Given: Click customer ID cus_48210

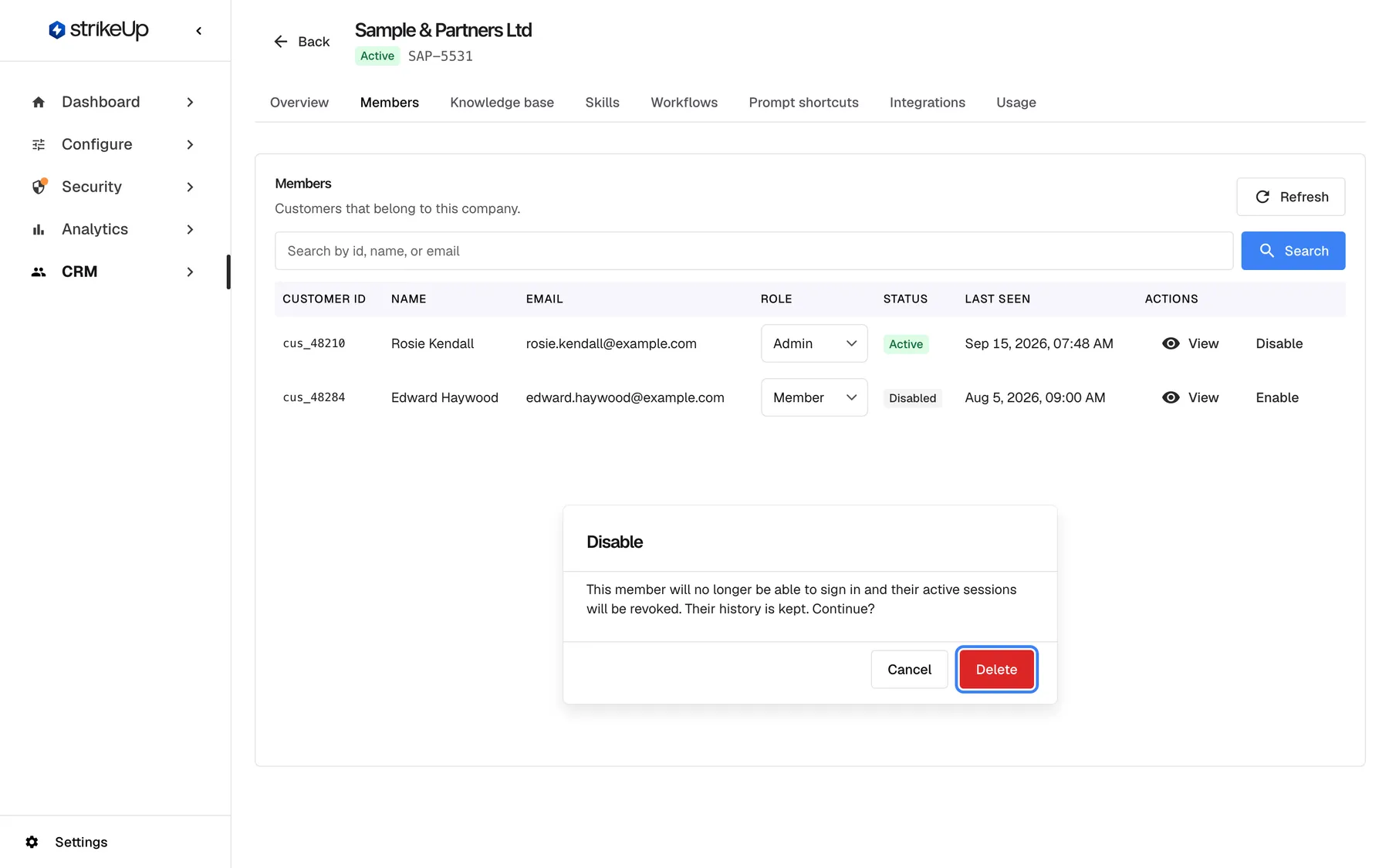Looking at the screenshot, I should tap(313, 343).
